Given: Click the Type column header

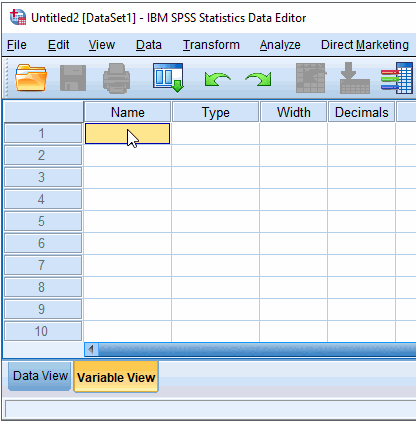Looking at the screenshot, I should (x=215, y=112).
